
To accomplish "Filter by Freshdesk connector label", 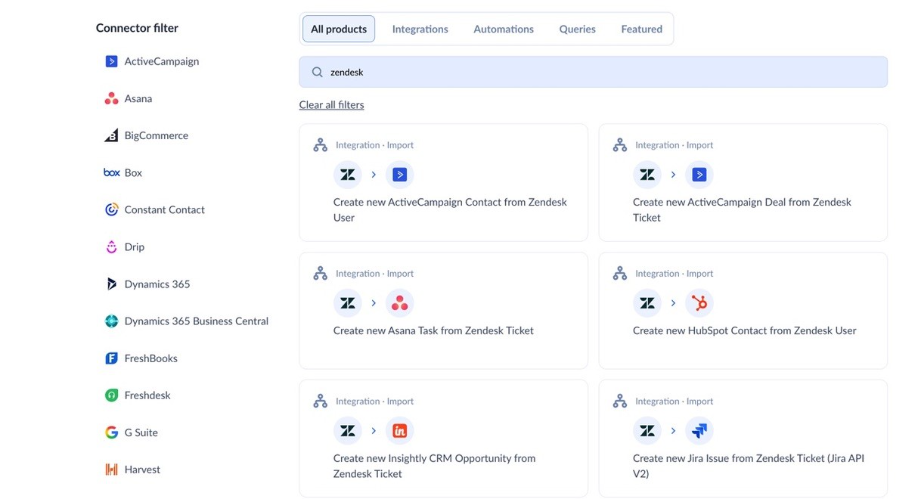I will point(147,396).
